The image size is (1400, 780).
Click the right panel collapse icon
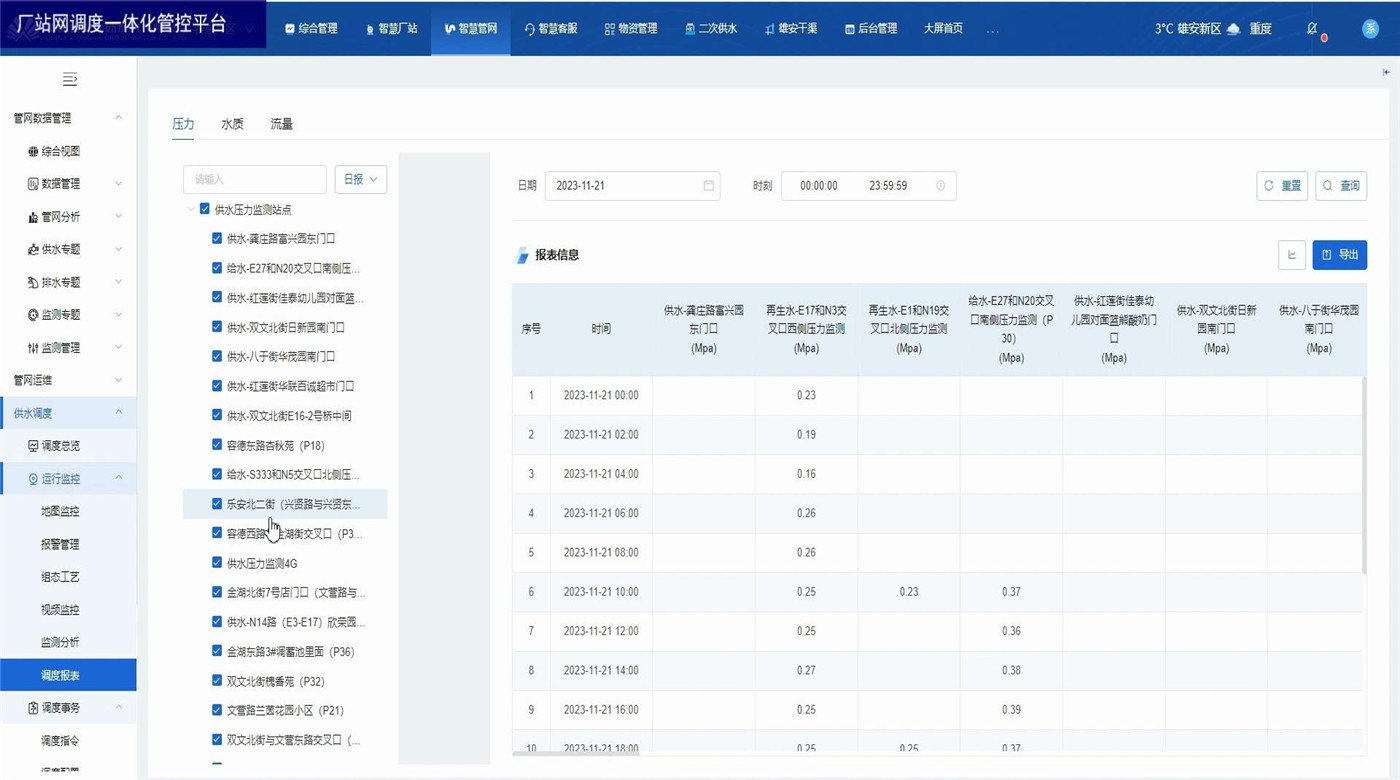pos(1386,72)
